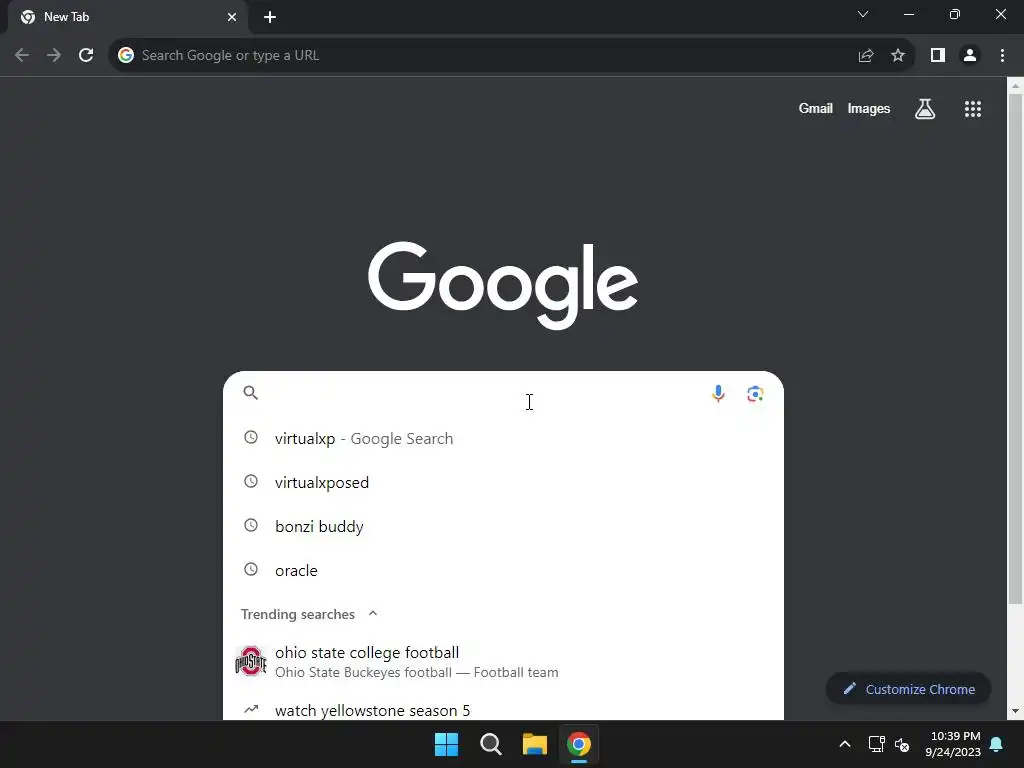The image size is (1024, 768).
Task: Select watch yellowstone season 5 trend
Action: [x=503, y=710]
